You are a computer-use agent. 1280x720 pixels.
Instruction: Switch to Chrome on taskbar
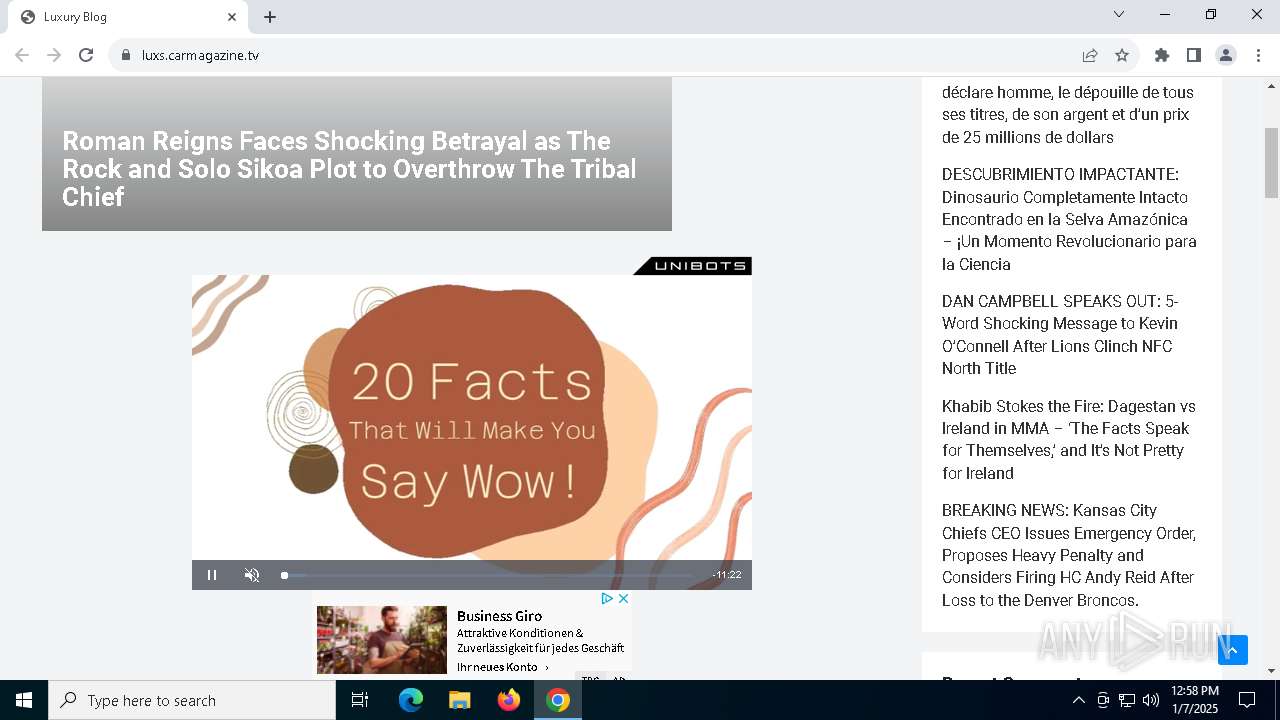(558, 700)
